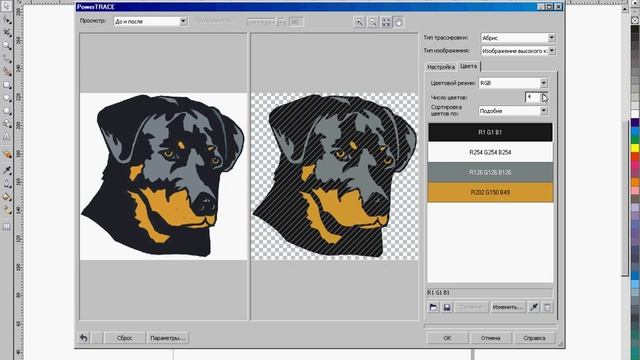This screenshot has height=360, width=640.
Task: Click the OK button
Action: pyautogui.click(x=447, y=338)
